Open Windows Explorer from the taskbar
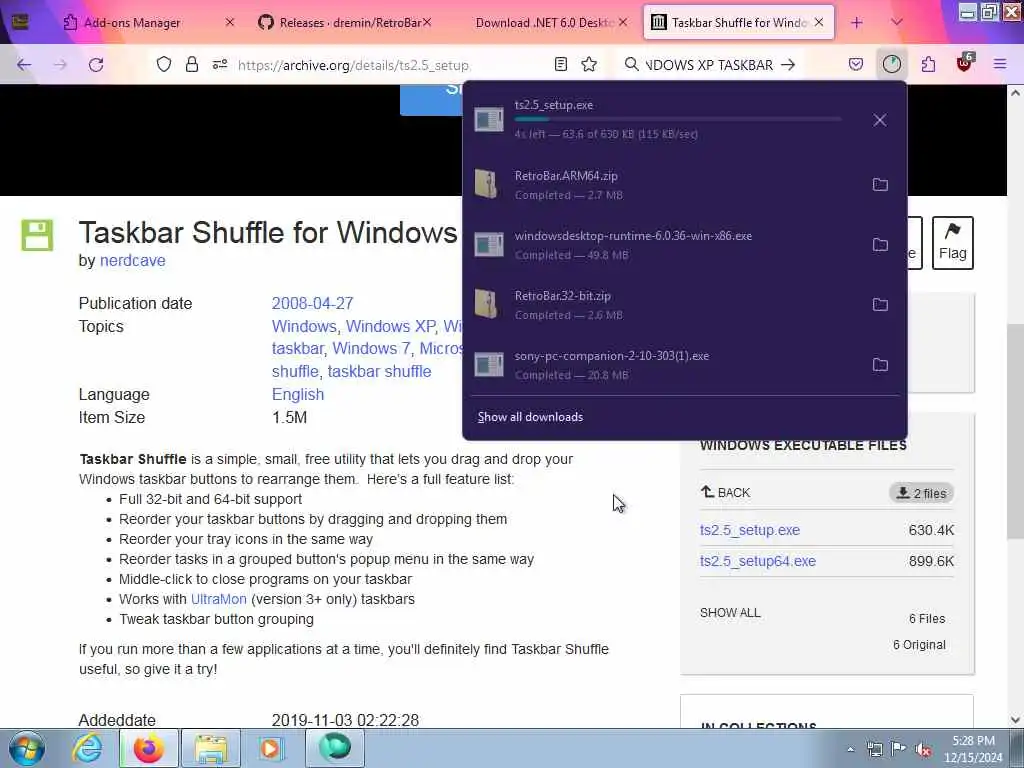The width and height of the screenshot is (1024, 768). (210, 748)
